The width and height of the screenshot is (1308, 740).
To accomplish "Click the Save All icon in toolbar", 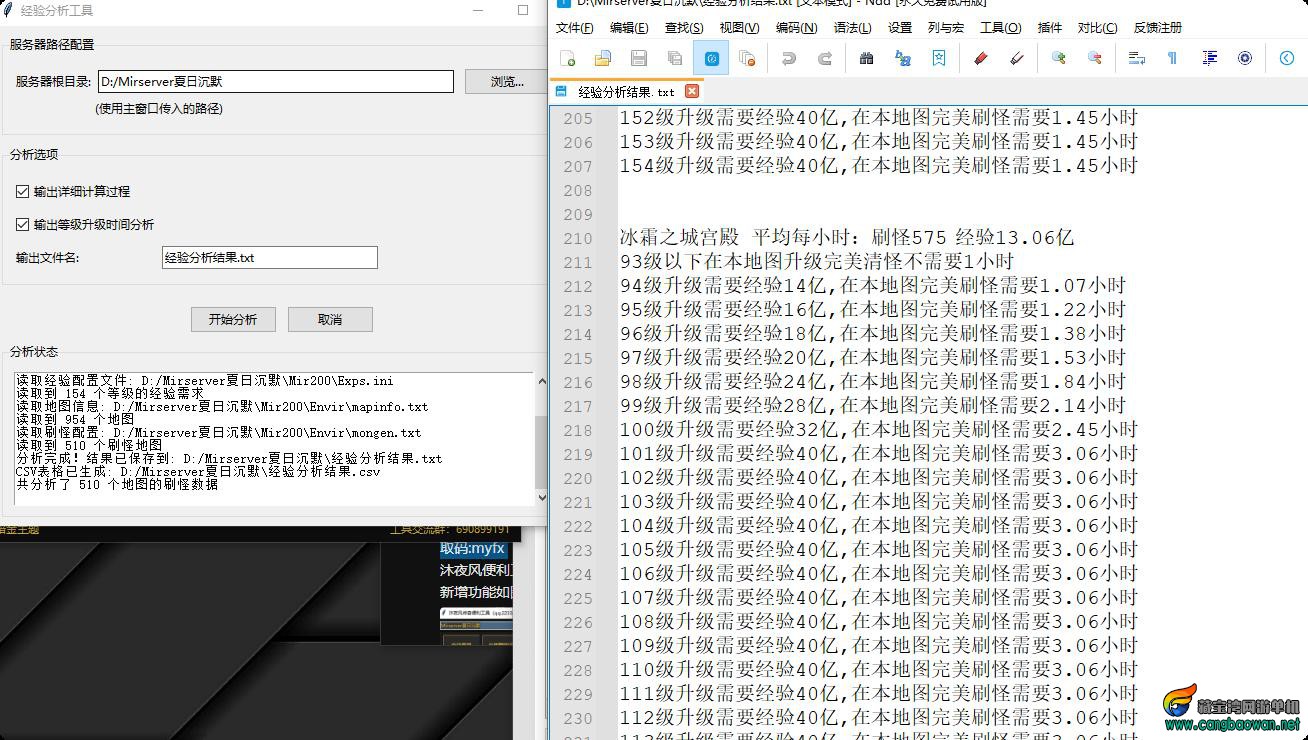I will pyautogui.click(x=675, y=58).
